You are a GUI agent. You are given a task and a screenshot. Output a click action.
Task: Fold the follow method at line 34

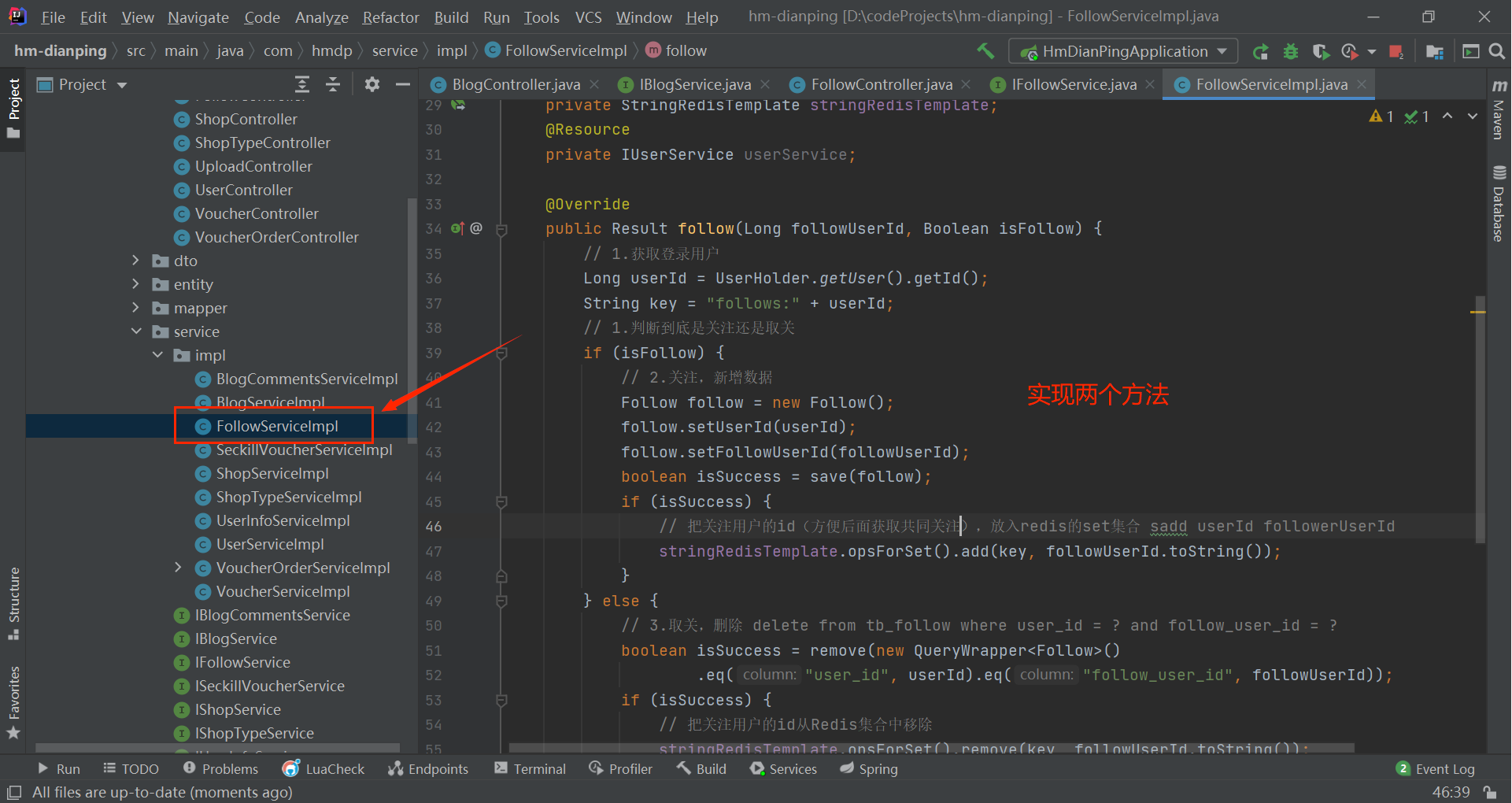[501, 229]
